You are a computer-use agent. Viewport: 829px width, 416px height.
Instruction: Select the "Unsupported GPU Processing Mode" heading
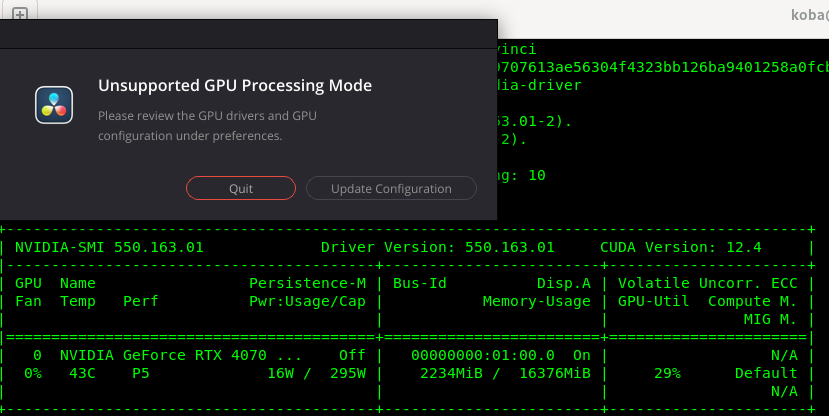coord(235,86)
